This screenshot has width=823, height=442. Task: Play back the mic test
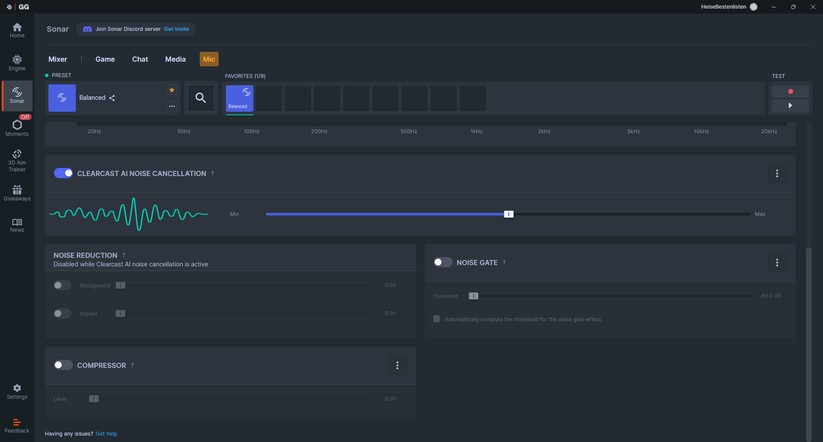click(x=790, y=106)
